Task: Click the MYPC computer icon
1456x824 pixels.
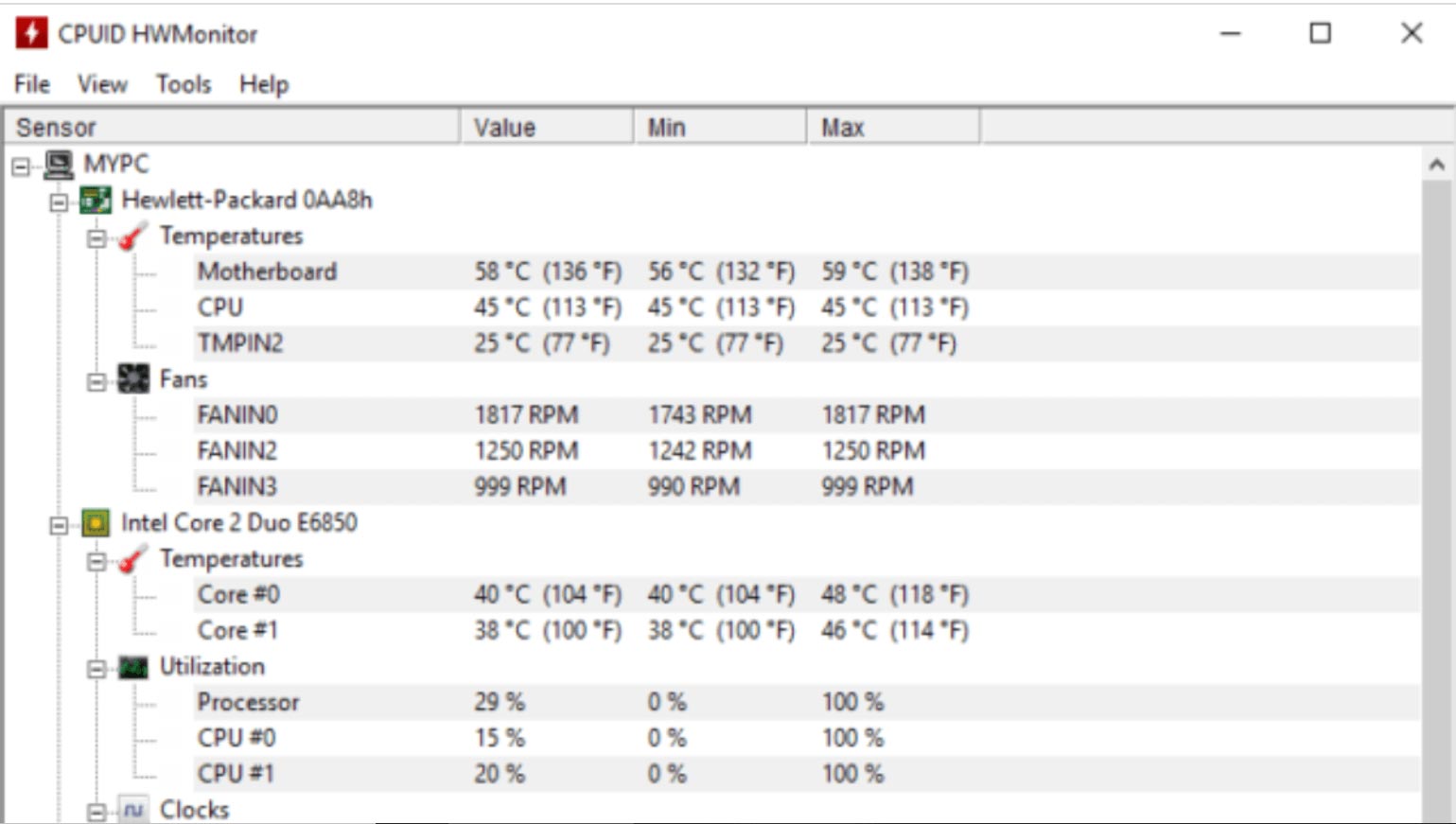Action: [x=59, y=165]
